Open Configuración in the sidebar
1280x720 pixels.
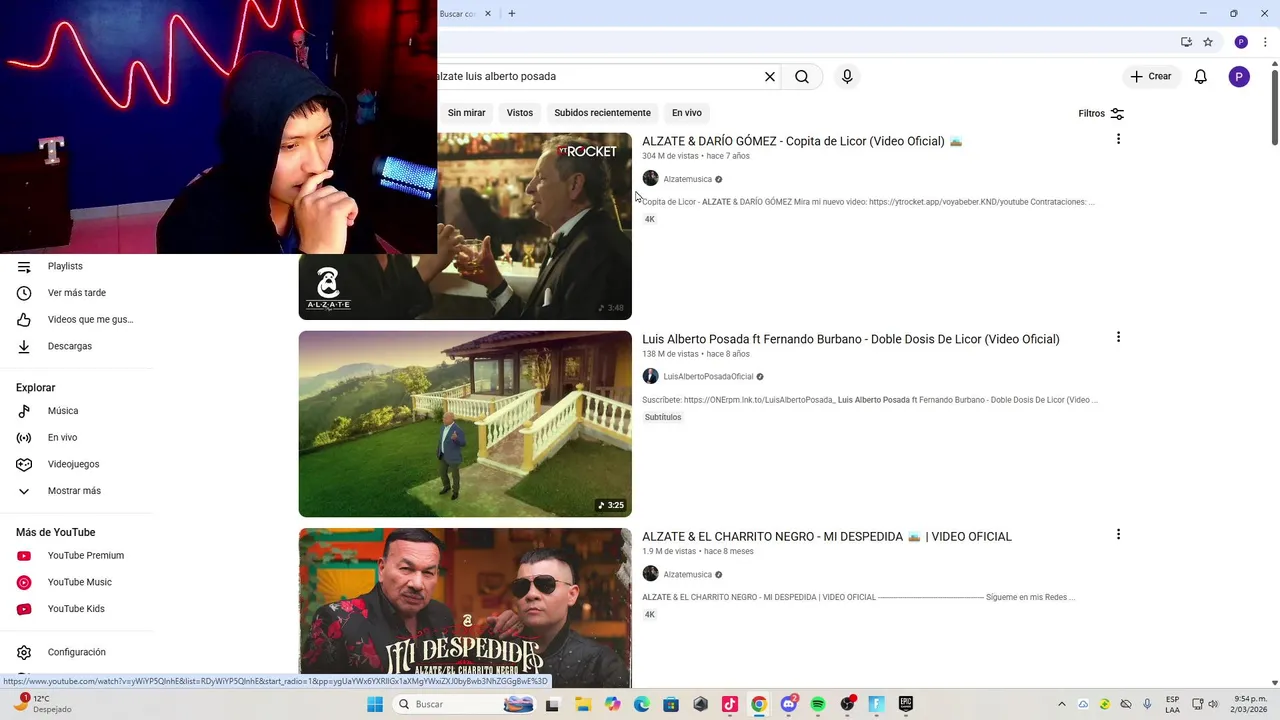pos(76,652)
